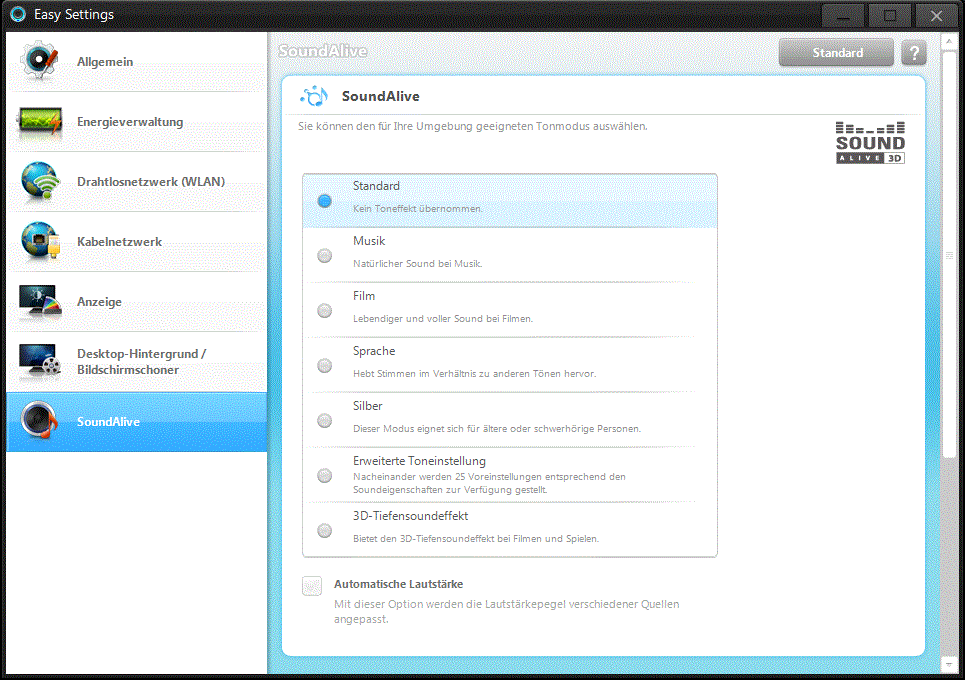Open help with the question mark button
Viewport: 965px width, 680px height.
pos(914,53)
